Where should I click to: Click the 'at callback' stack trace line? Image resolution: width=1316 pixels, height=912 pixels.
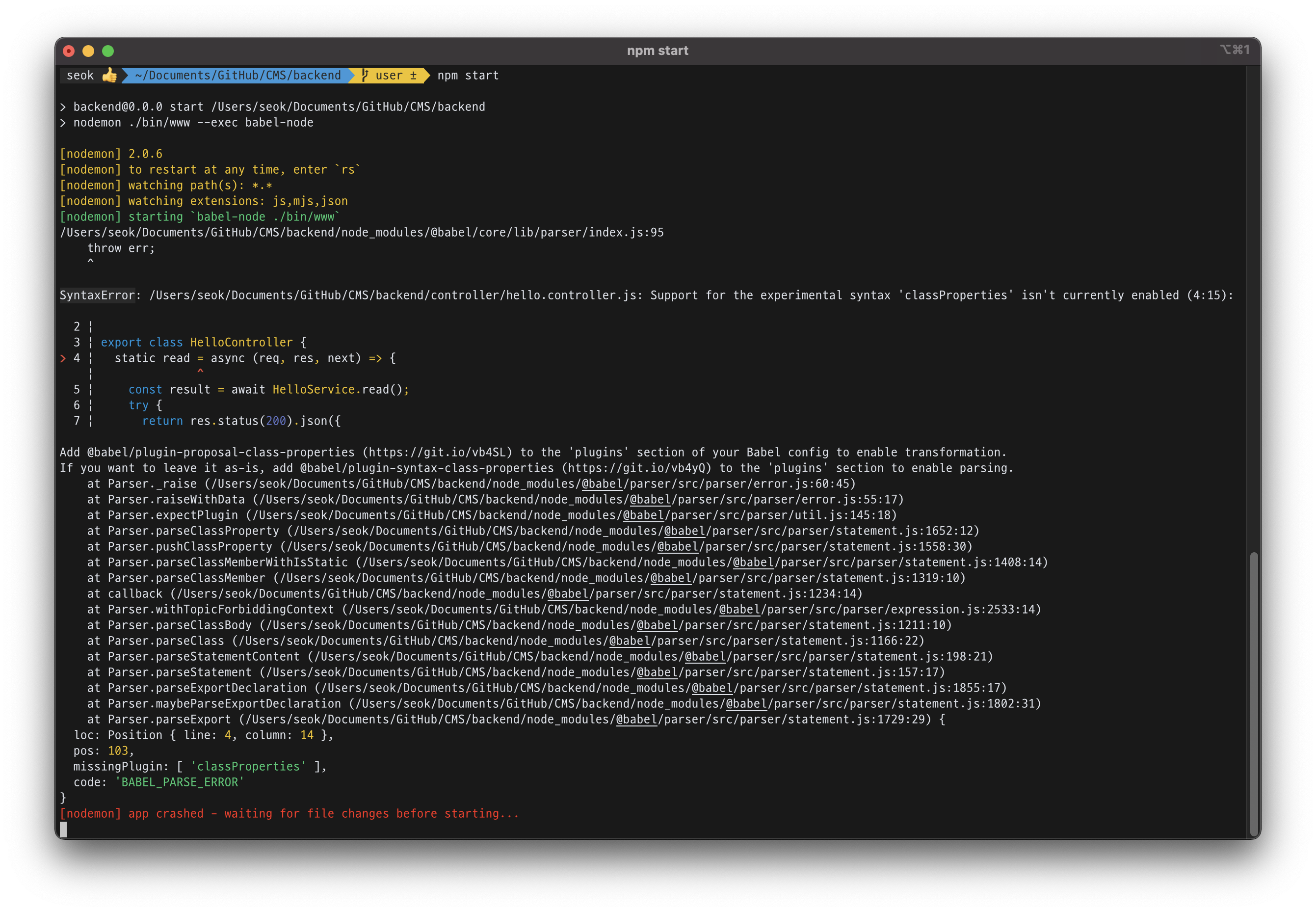pos(474,594)
